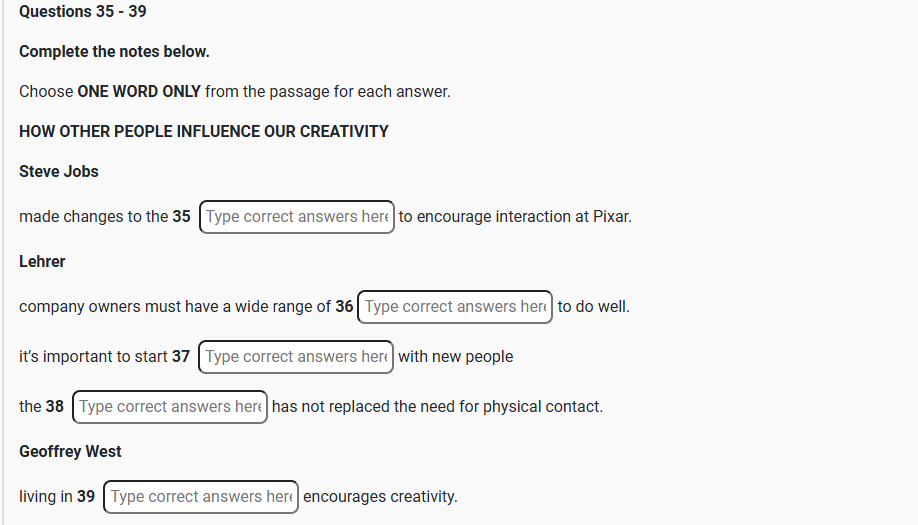Click the bold number 35 label
Image resolution: width=918 pixels, height=525 pixels.
[181, 217]
